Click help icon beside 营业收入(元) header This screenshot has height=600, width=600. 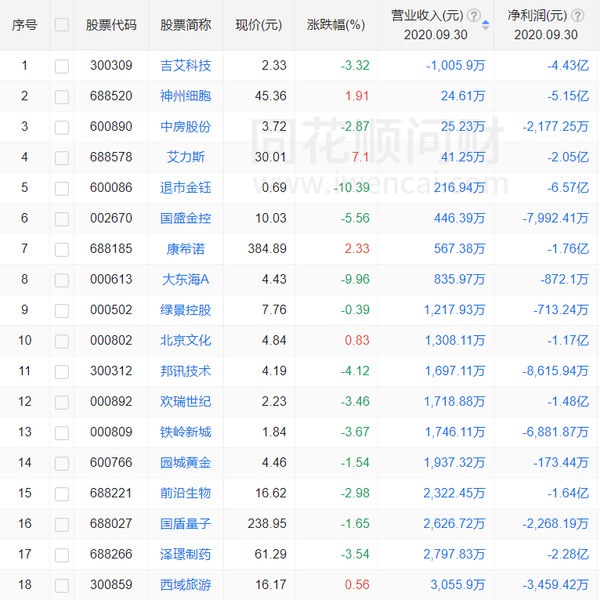point(474,16)
